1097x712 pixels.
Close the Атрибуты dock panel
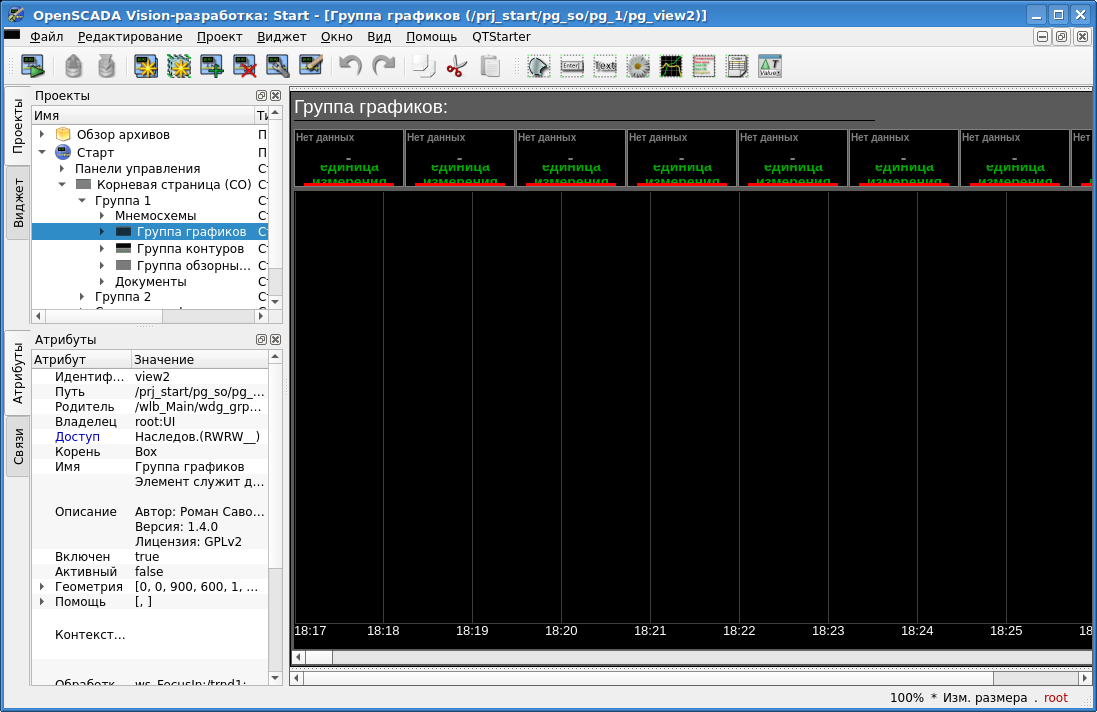pos(275,340)
